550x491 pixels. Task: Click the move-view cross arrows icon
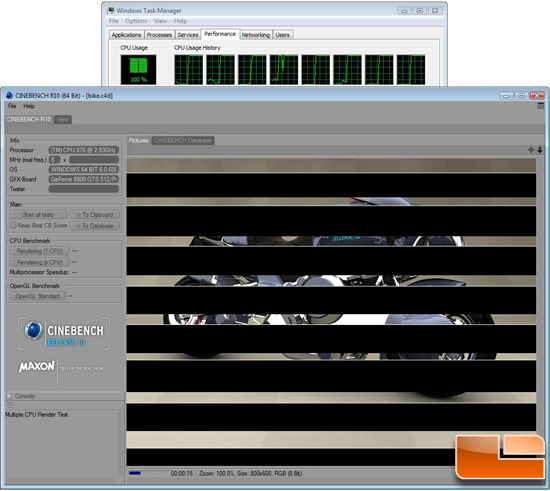click(531, 150)
